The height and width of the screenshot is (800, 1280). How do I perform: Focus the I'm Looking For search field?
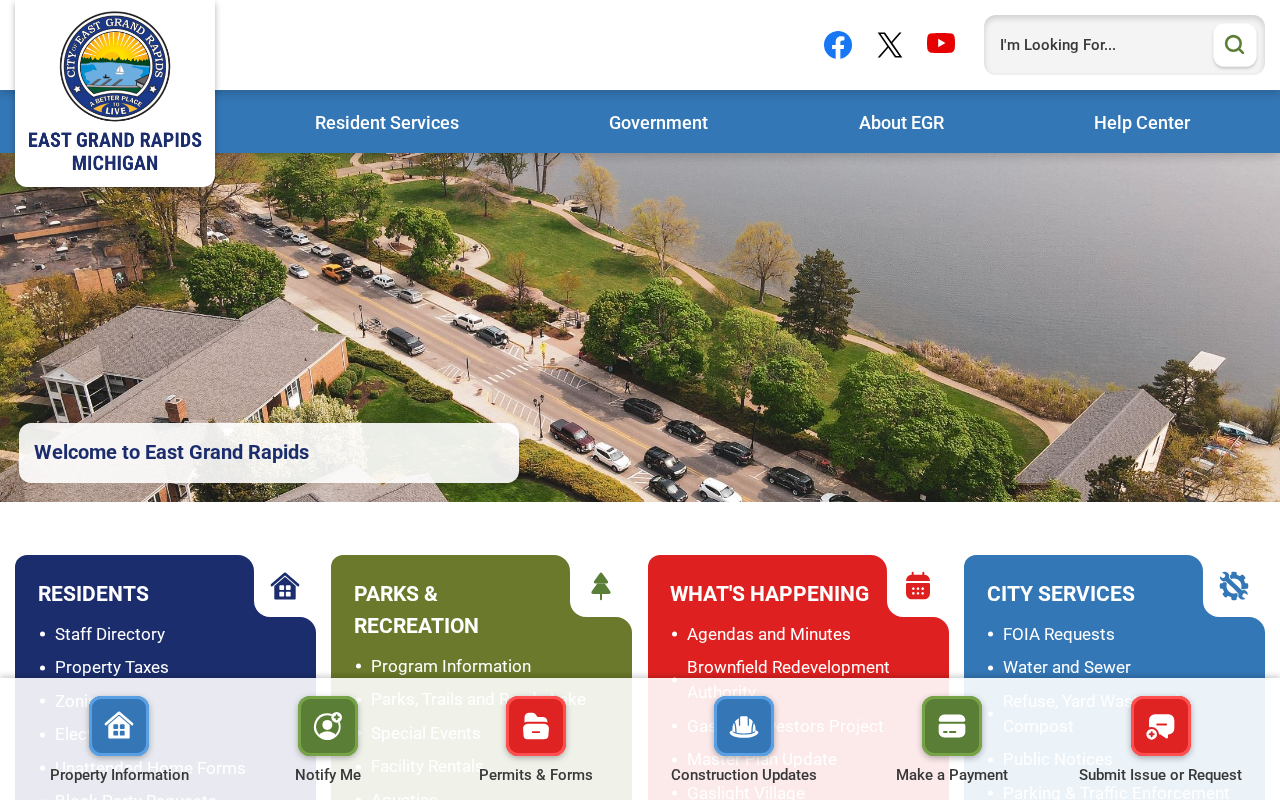(x=1100, y=45)
